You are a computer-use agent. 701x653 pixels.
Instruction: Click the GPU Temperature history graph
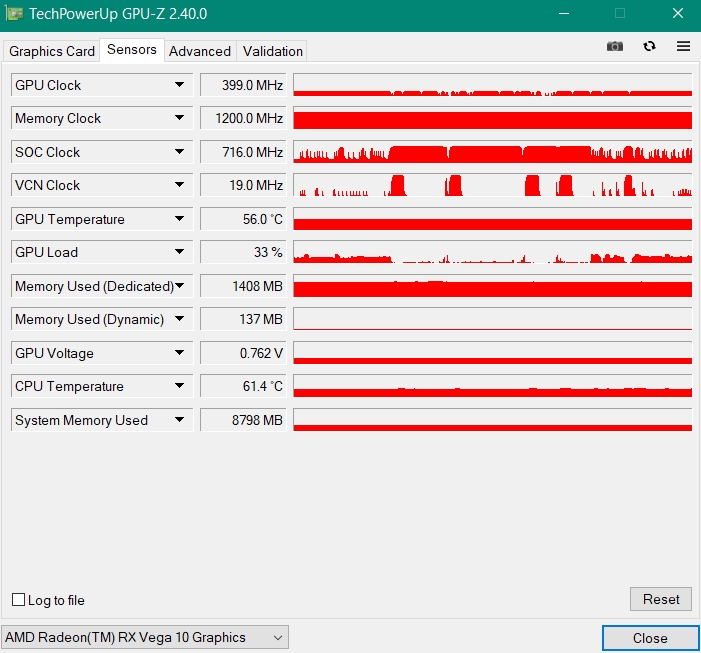(x=493, y=219)
